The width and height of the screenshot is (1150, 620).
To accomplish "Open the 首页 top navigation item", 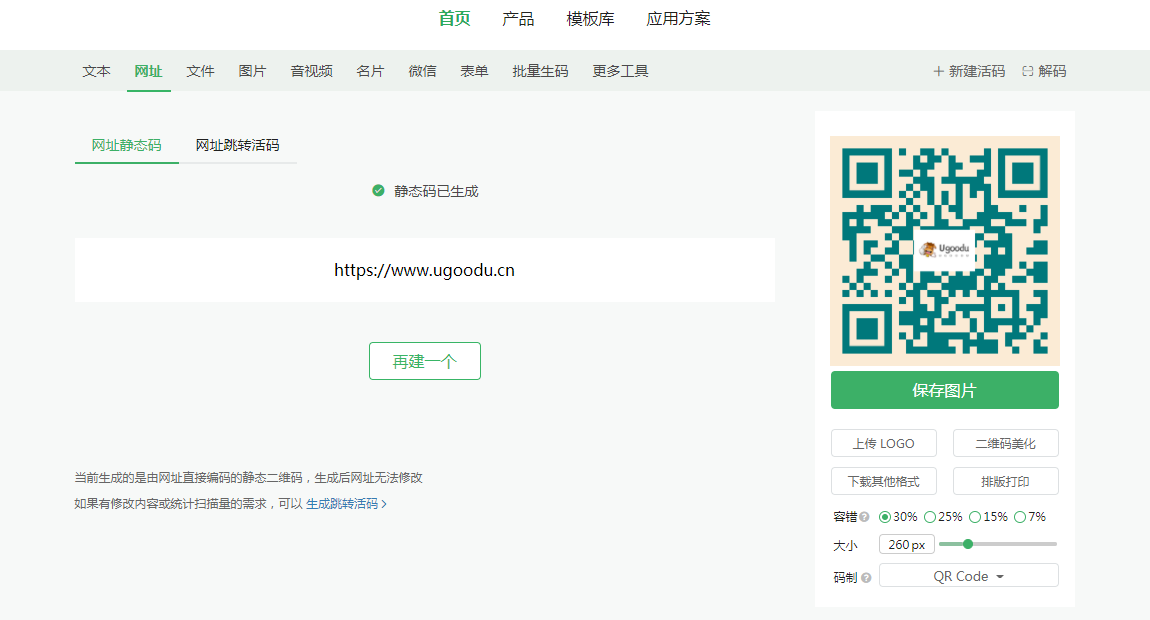I will tap(455, 19).
